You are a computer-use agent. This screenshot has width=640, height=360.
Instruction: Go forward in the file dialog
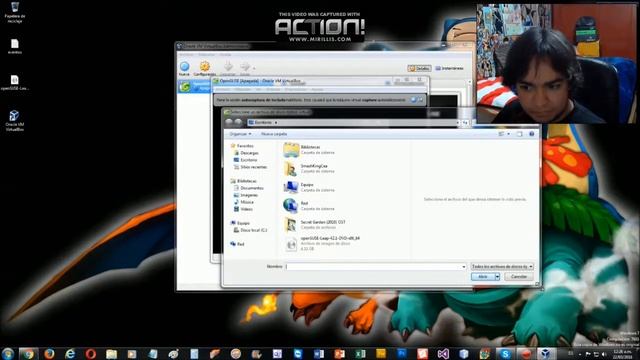point(238,122)
